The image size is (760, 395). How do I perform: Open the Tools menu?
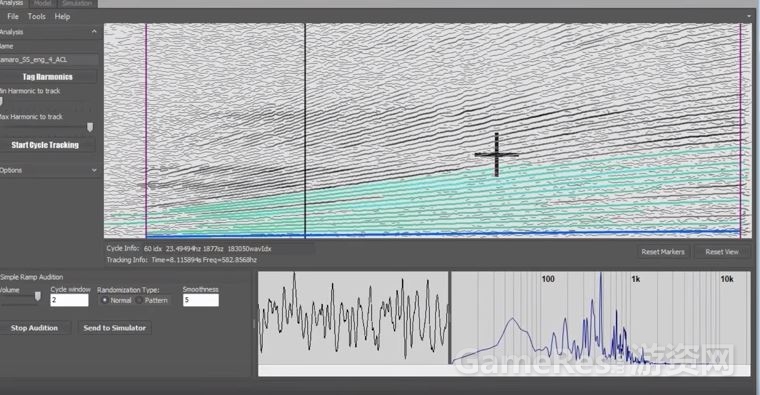37,16
